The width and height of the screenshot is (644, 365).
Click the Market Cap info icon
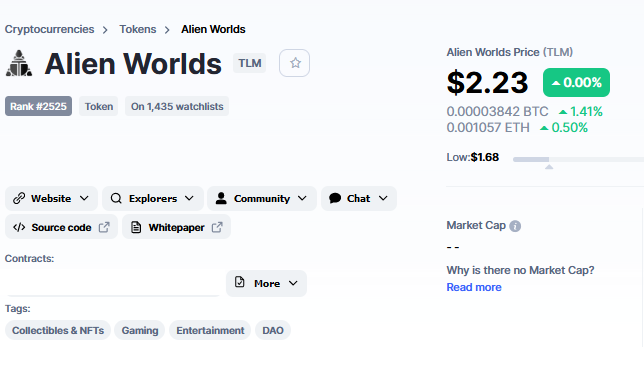[x=515, y=226]
